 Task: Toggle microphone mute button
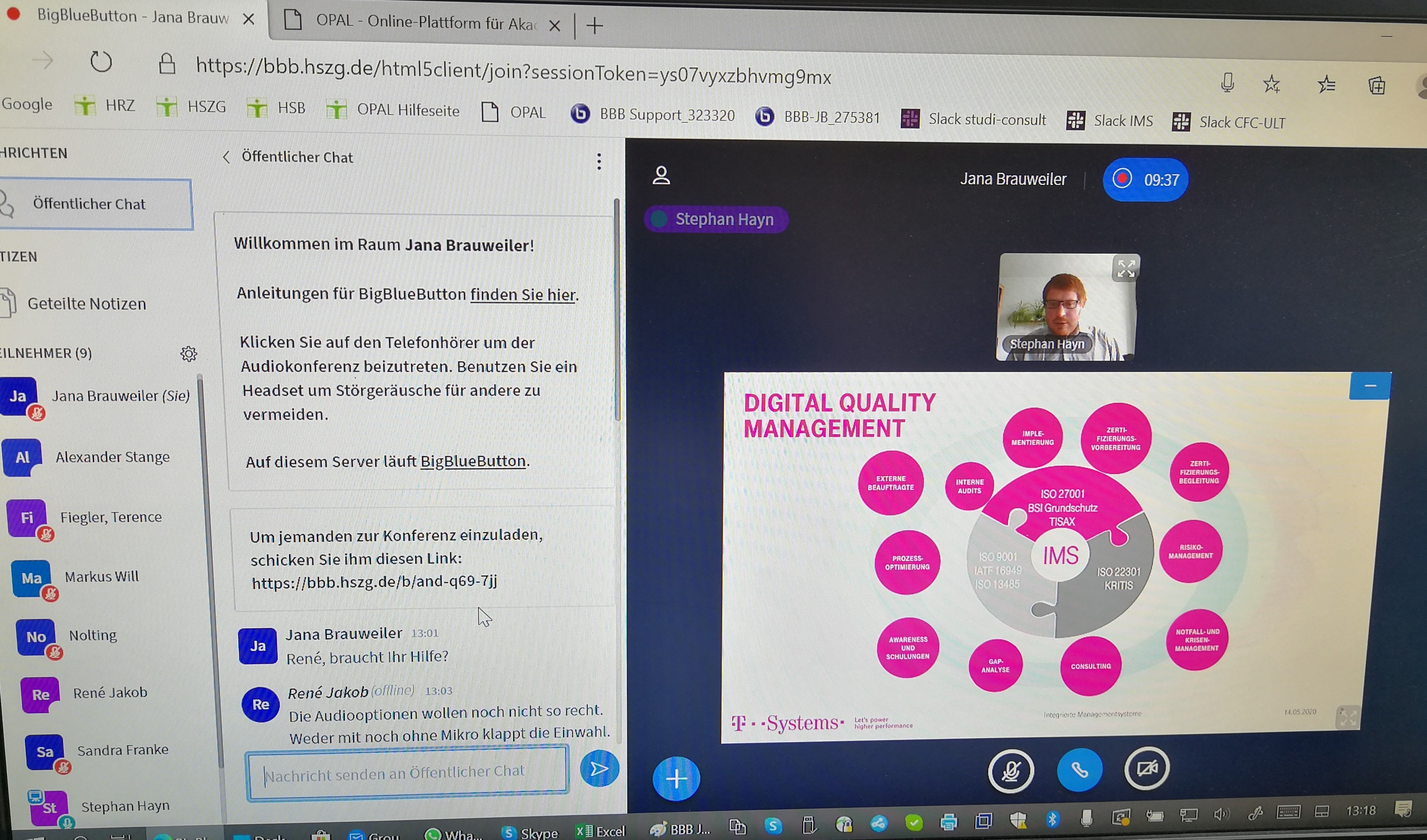pyautogui.click(x=1011, y=771)
